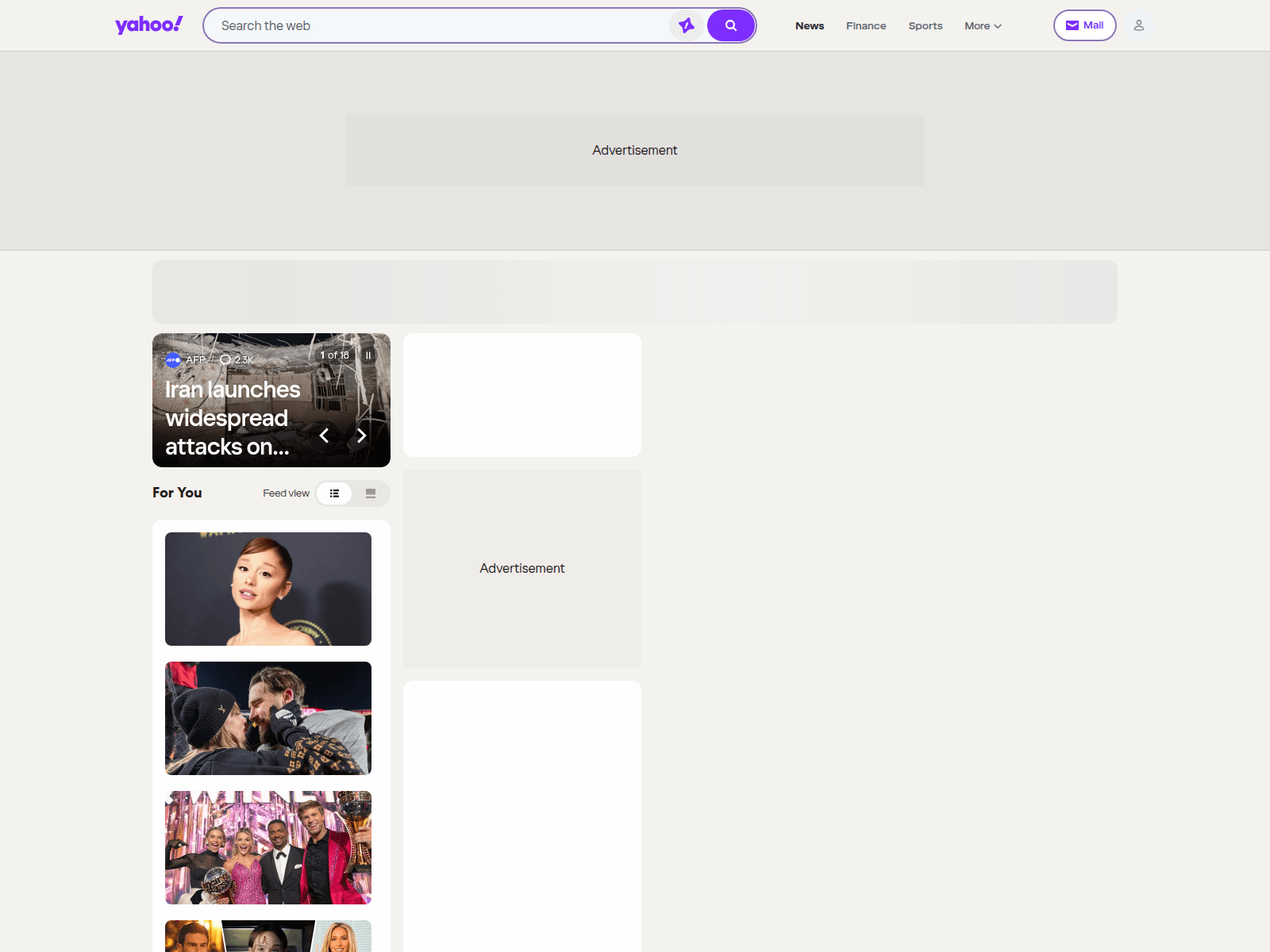Open the profile account icon
The height and width of the screenshot is (952, 1270).
[x=1139, y=25]
